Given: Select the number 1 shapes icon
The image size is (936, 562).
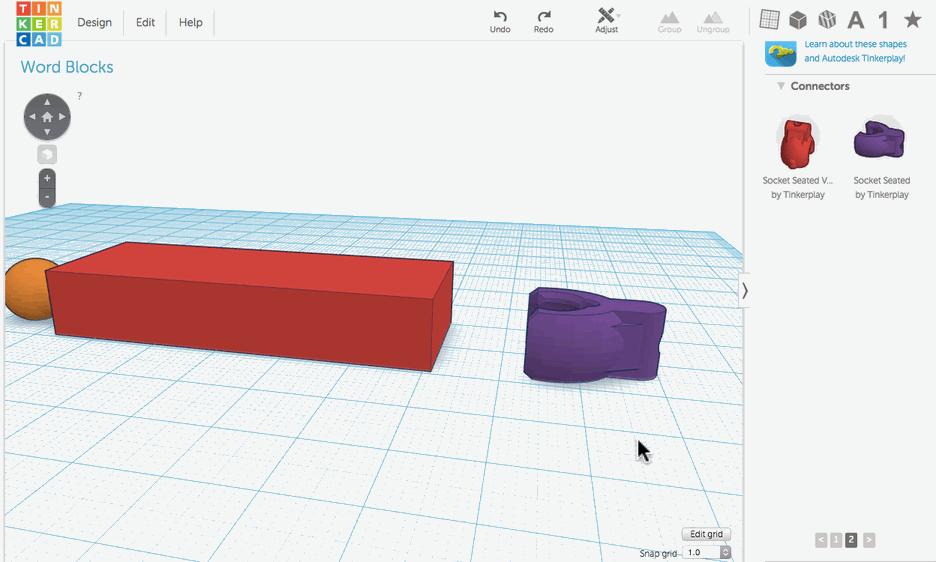Looking at the screenshot, I should point(883,20).
